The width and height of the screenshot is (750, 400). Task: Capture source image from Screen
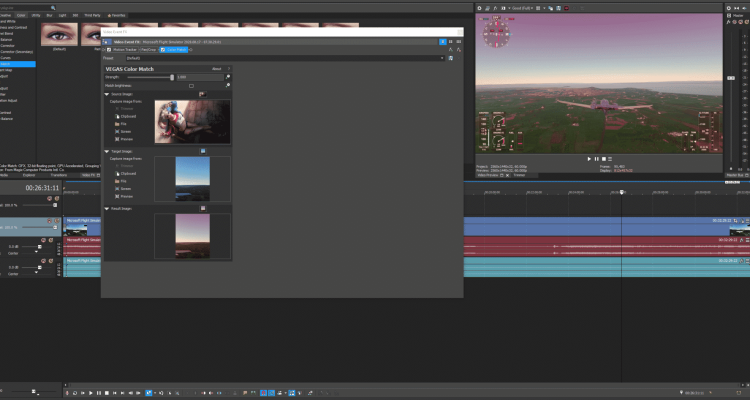point(123,132)
